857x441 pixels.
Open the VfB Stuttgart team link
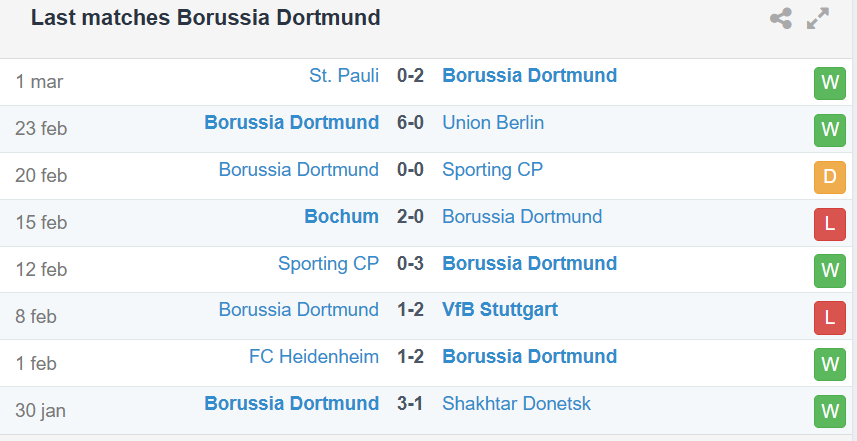[500, 309]
